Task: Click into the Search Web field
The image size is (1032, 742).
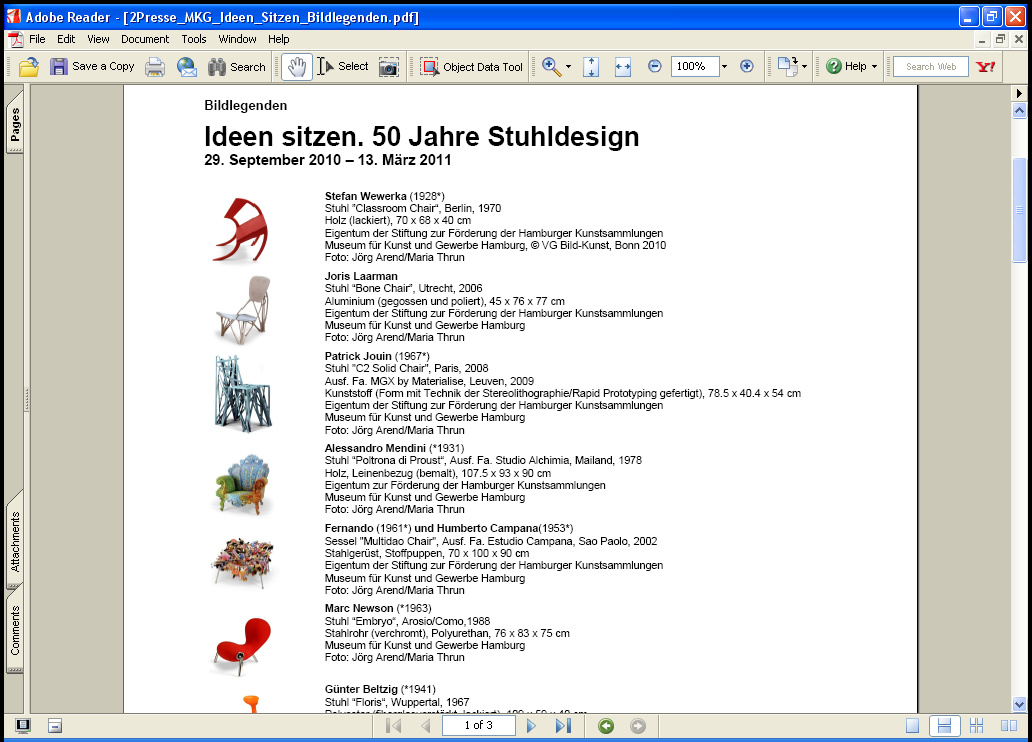Action: [x=931, y=66]
